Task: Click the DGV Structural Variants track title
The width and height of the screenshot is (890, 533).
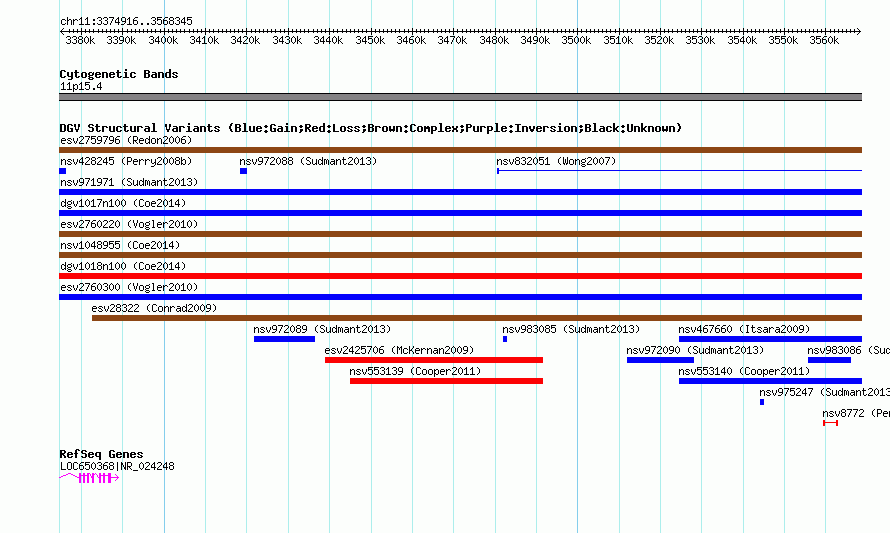Action: click(x=371, y=128)
